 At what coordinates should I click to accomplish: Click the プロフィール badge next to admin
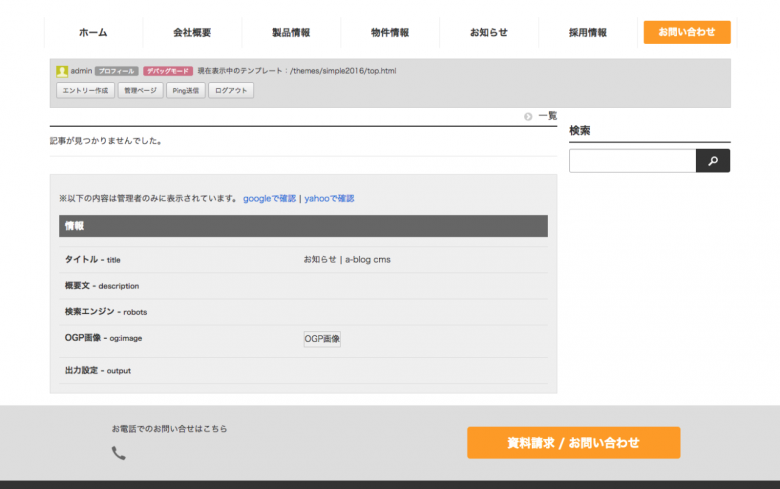(116, 71)
